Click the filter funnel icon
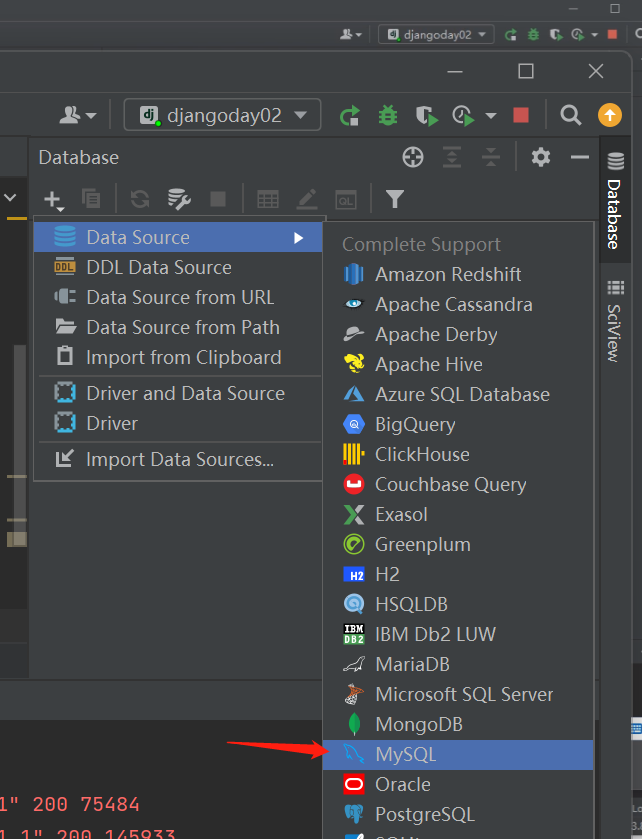 395,199
